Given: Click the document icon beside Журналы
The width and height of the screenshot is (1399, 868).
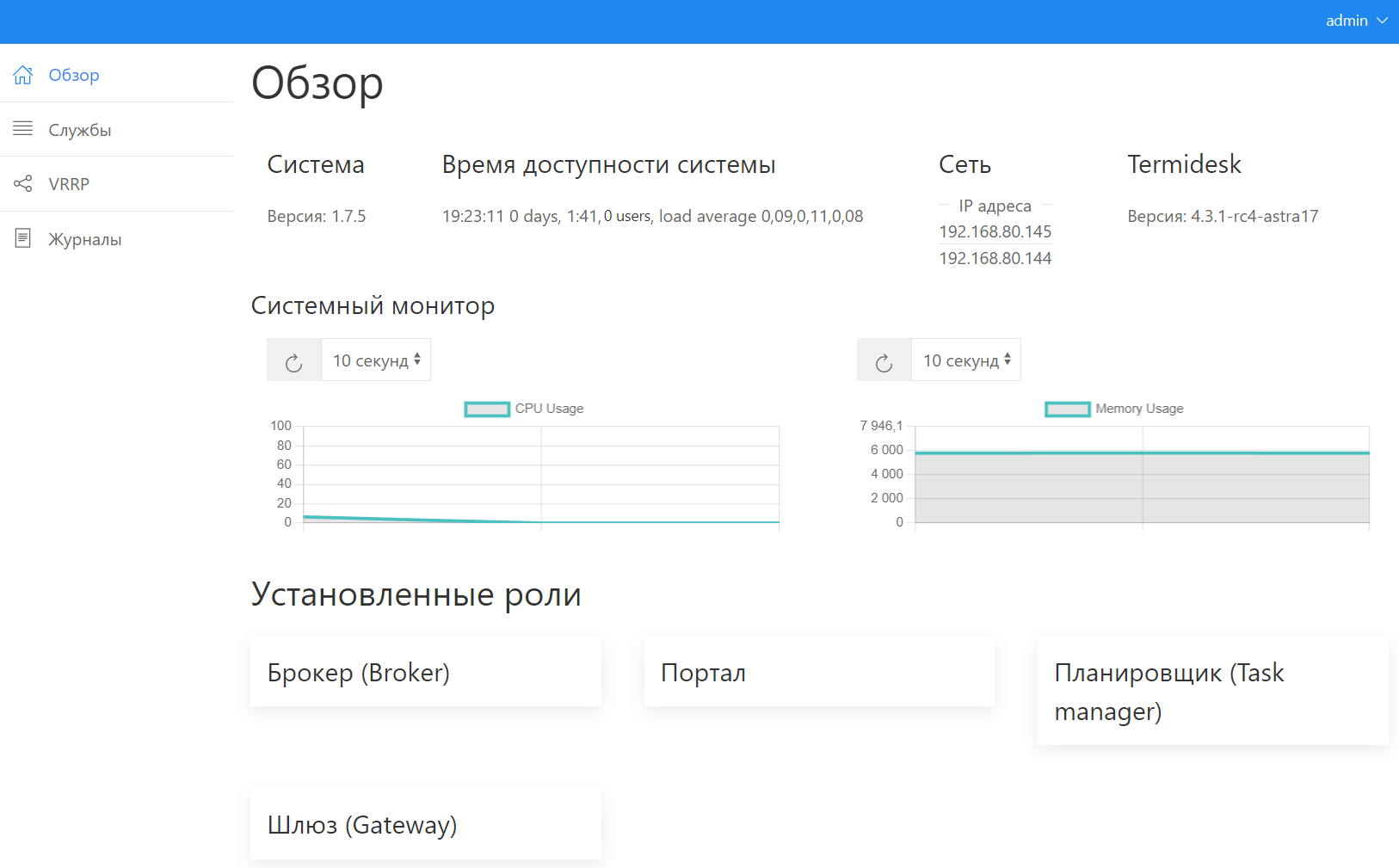Looking at the screenshot, I should coord(23,238).
